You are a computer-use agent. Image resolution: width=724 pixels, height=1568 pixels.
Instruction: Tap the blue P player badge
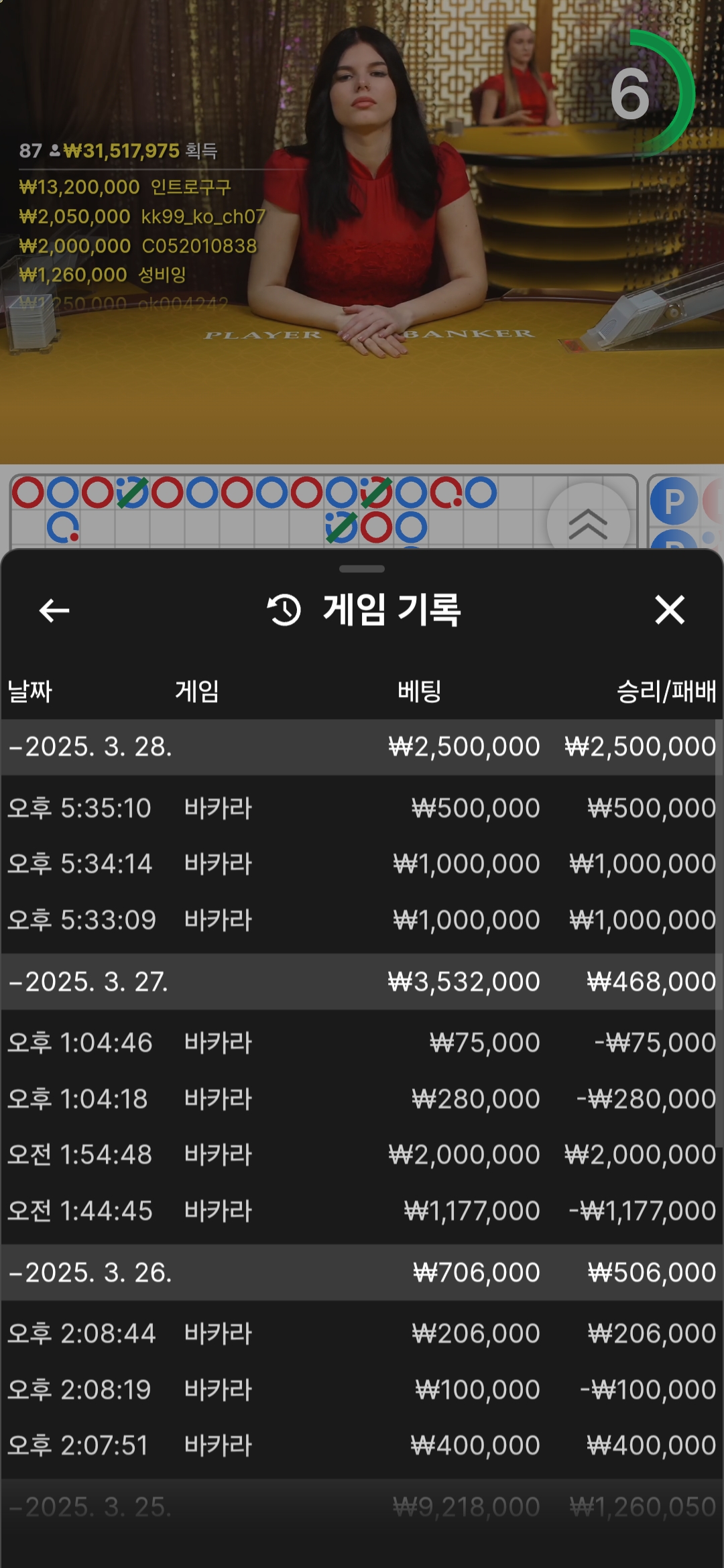674,501
